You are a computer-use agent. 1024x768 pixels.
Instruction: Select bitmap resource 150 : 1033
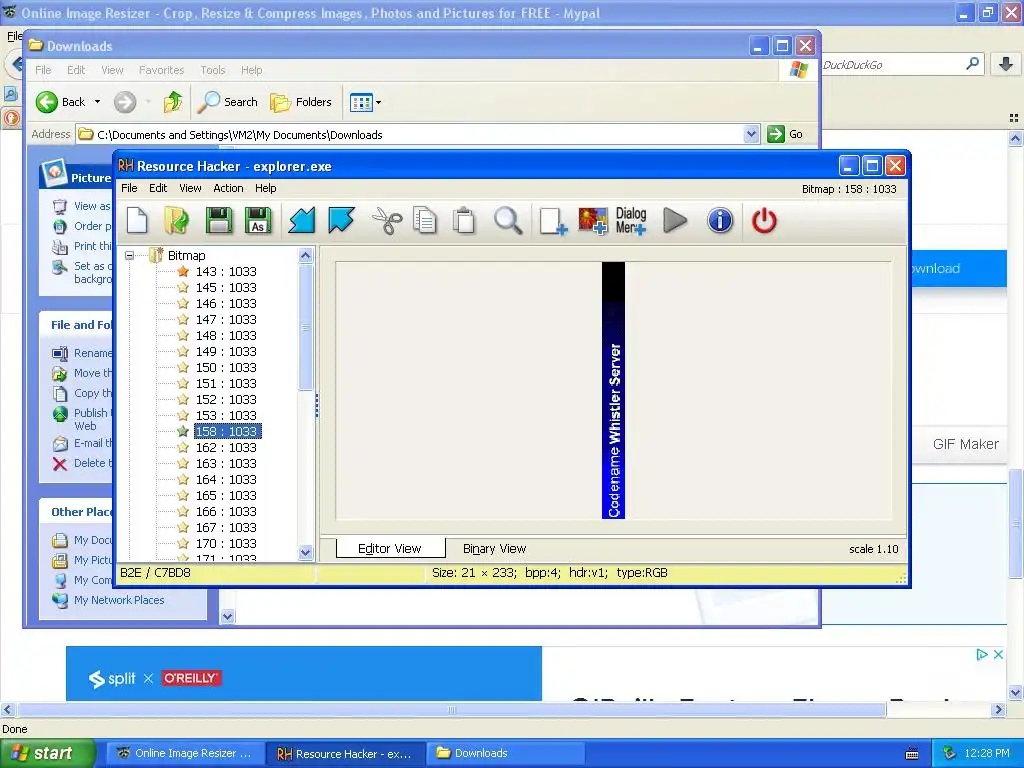pyautogui.click(x=226, y=368)
